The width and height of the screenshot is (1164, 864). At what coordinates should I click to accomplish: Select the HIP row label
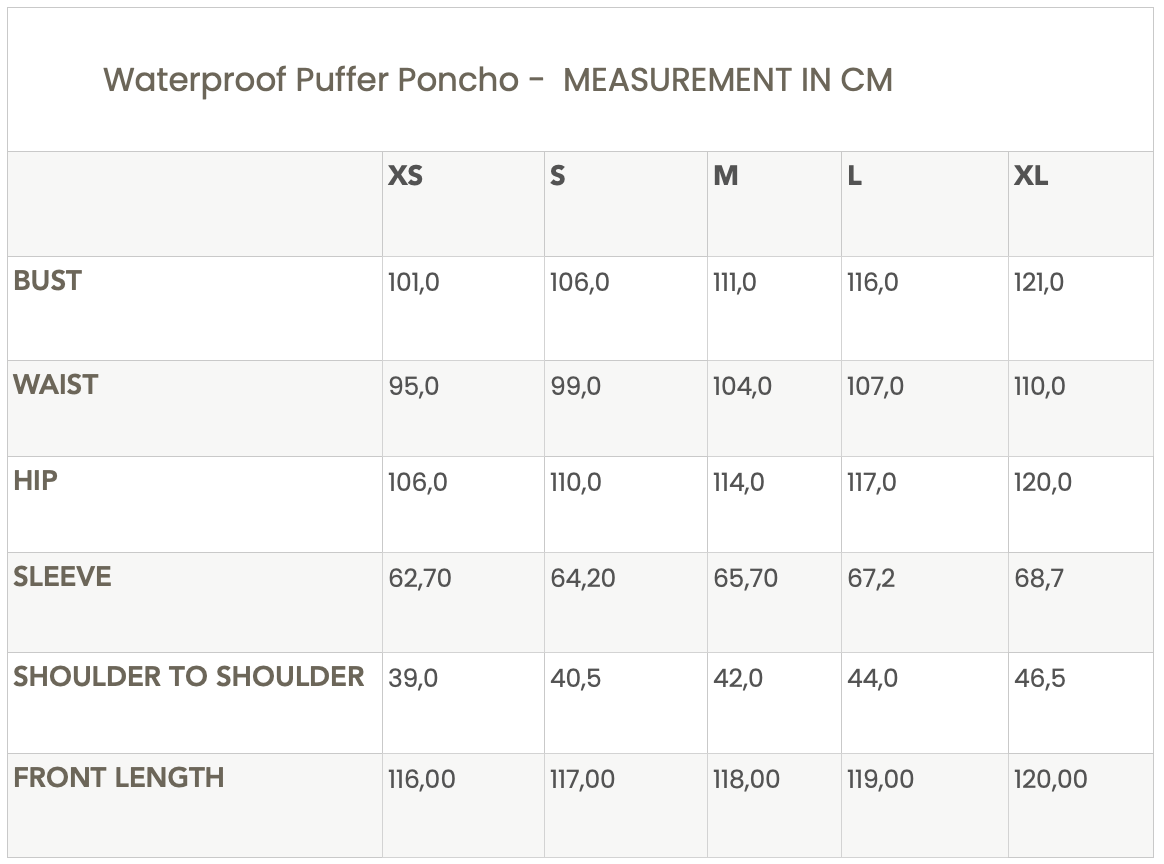[x=35, y=480]
